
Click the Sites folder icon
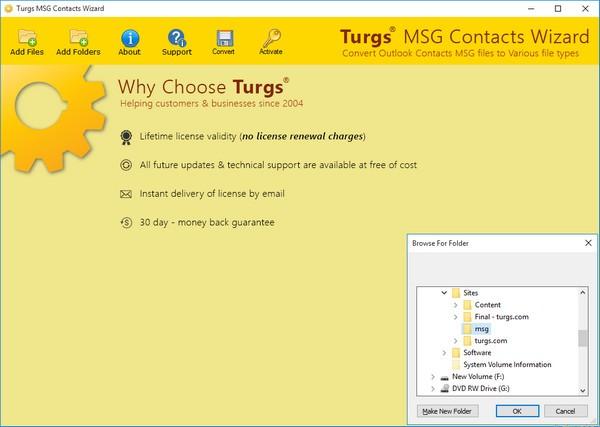(x=455, y=293)
